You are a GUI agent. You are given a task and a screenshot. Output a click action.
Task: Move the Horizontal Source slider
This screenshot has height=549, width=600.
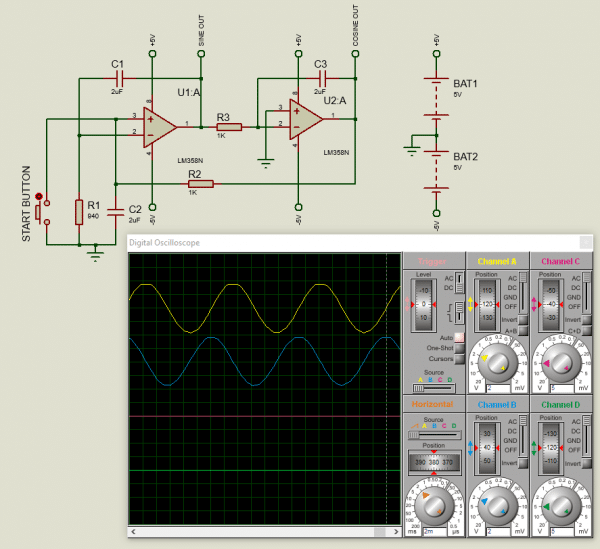point(434,435)
